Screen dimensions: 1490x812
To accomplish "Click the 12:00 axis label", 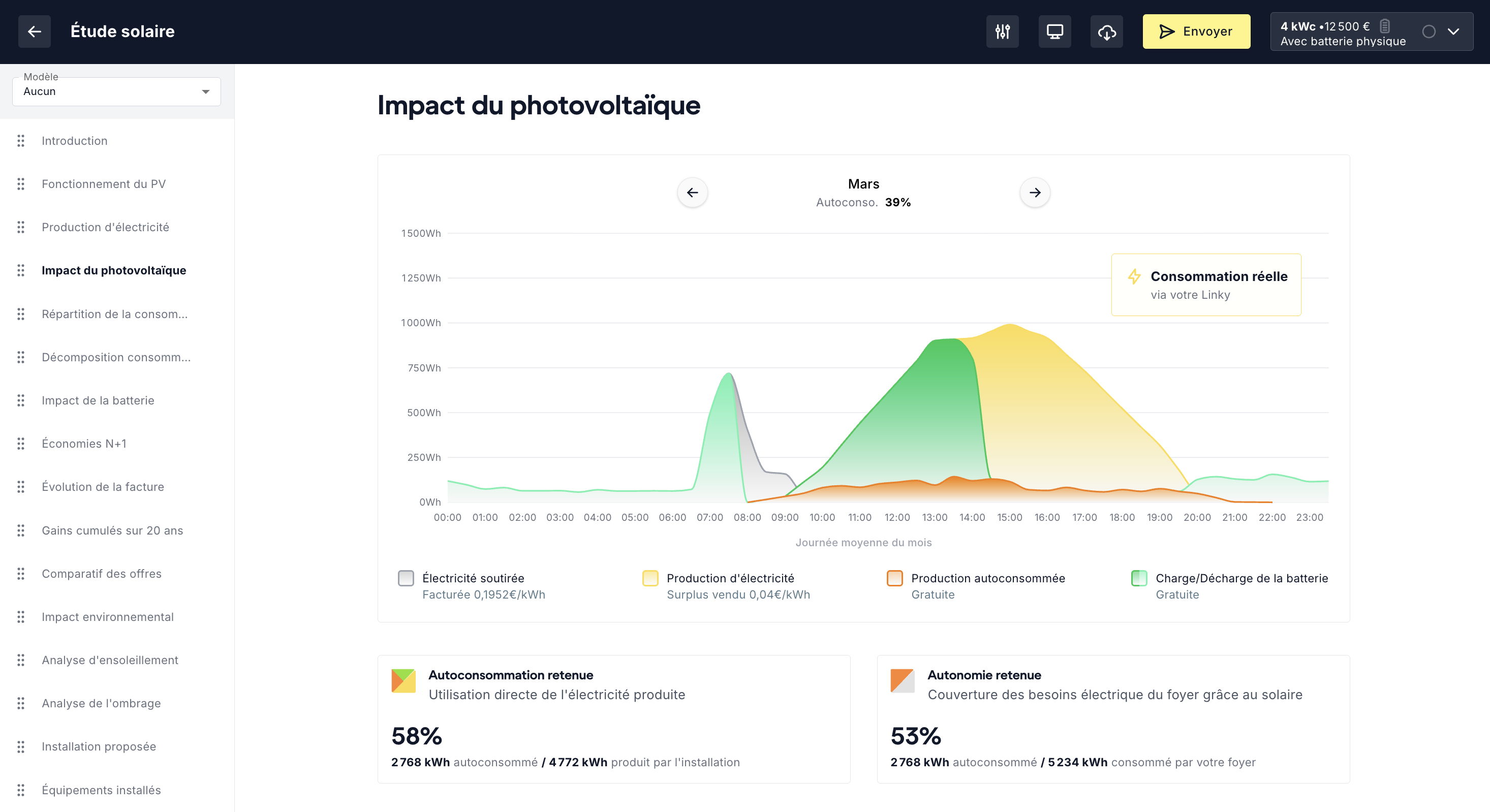I will 897,518.
